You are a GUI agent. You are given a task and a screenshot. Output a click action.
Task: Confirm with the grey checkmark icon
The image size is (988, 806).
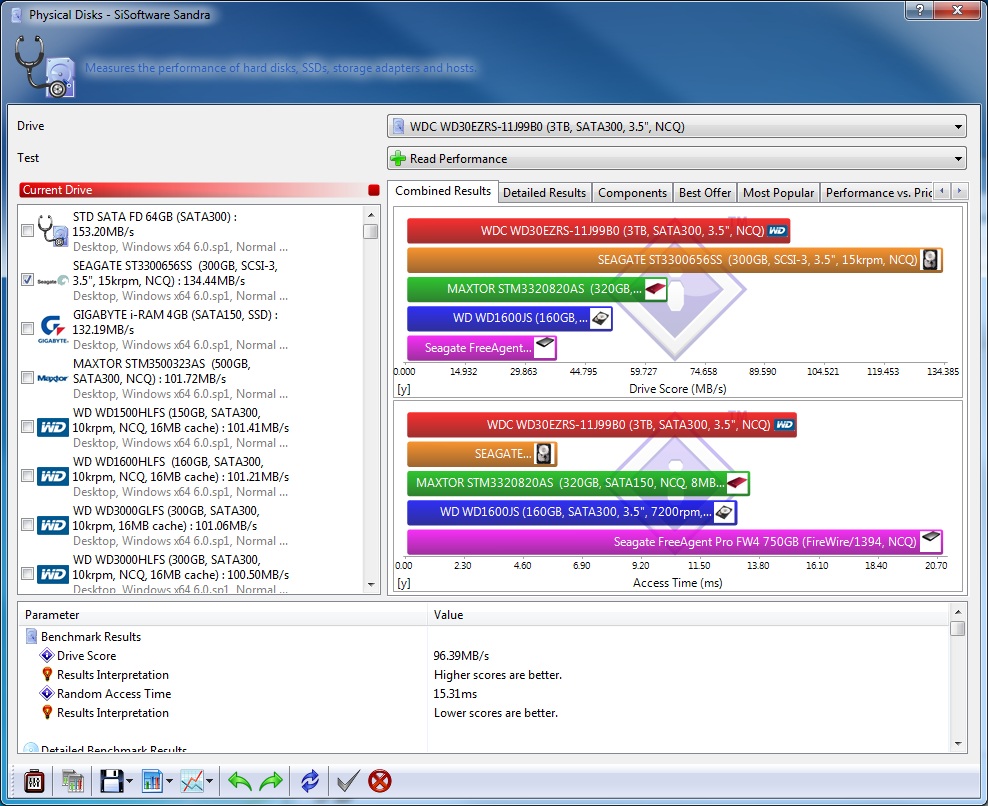[x=348, y=781]
